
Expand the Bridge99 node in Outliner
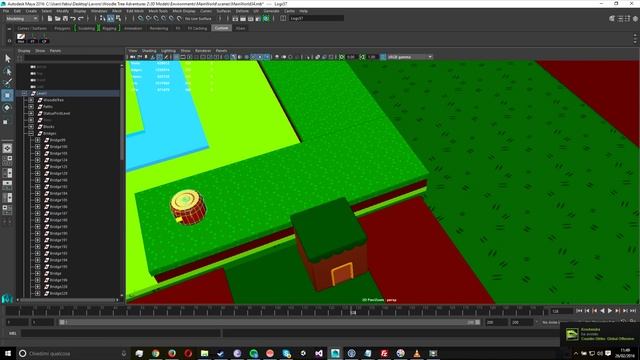click(38, 140)
